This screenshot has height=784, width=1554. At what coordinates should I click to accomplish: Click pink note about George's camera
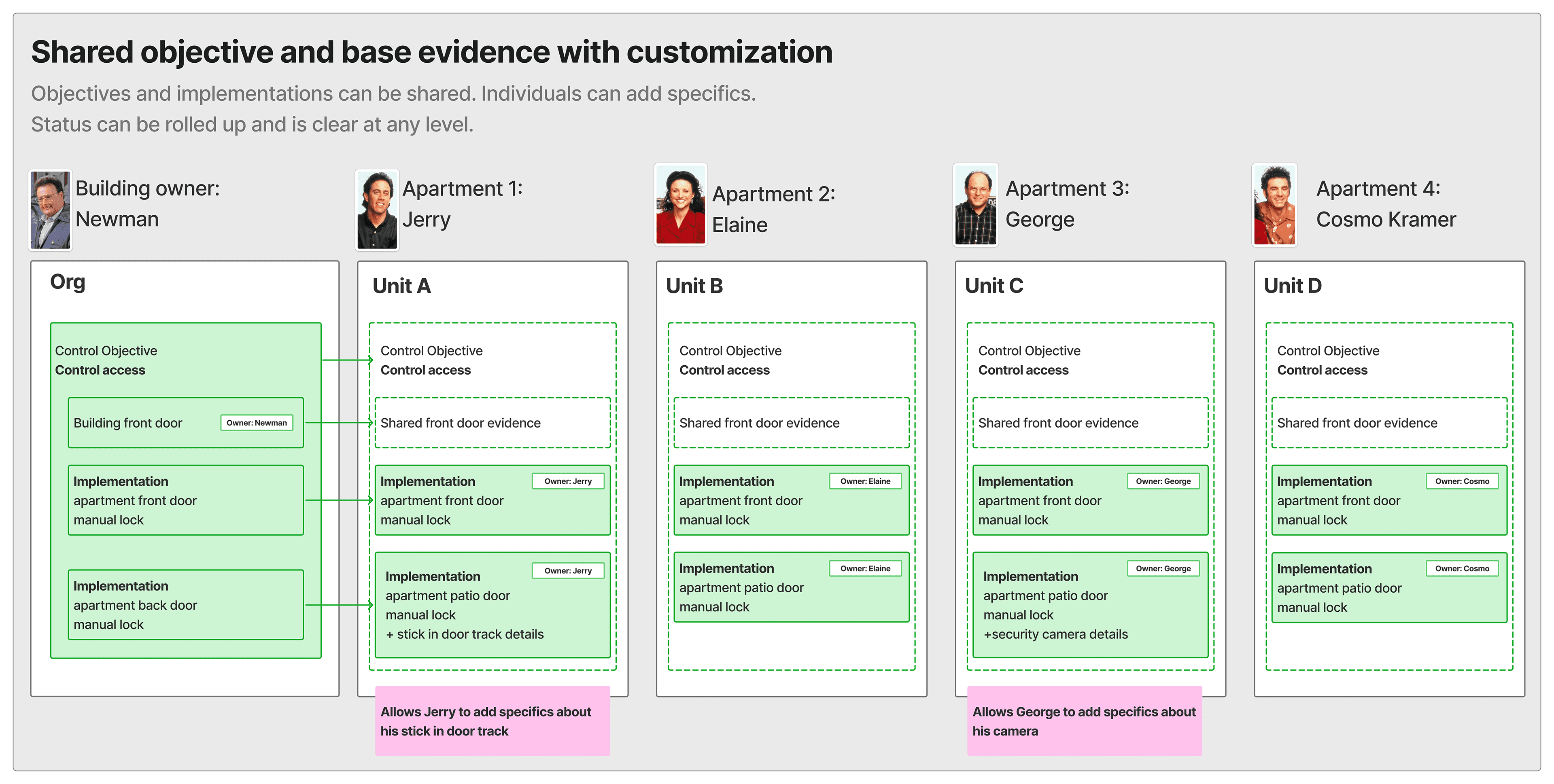1084,720
